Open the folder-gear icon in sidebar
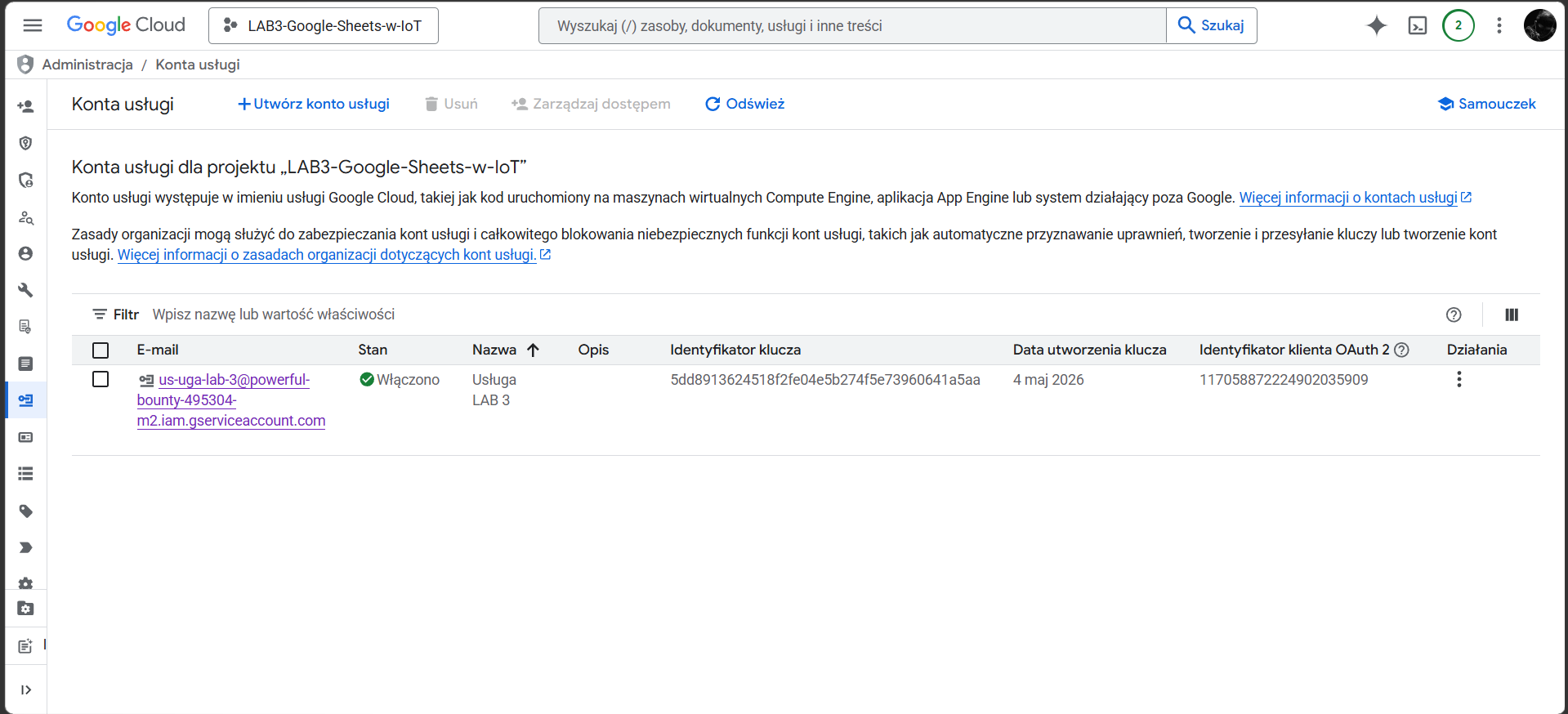Image resolution: width=1568 pixels, height=714 pixels. 25,609
